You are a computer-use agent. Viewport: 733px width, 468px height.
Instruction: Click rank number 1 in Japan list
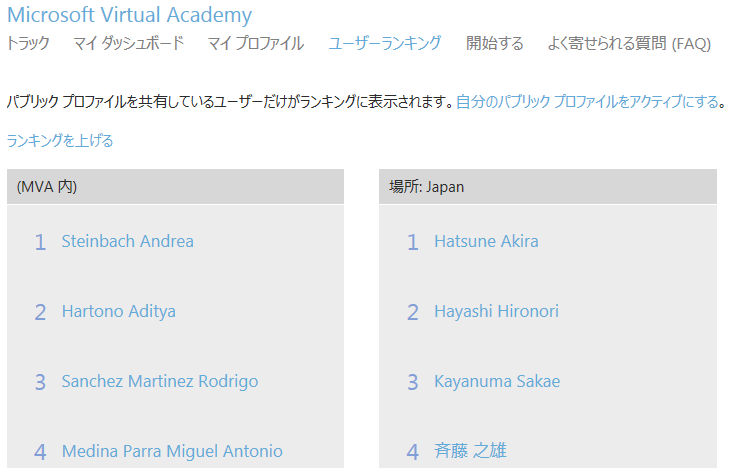coord(412,242)
